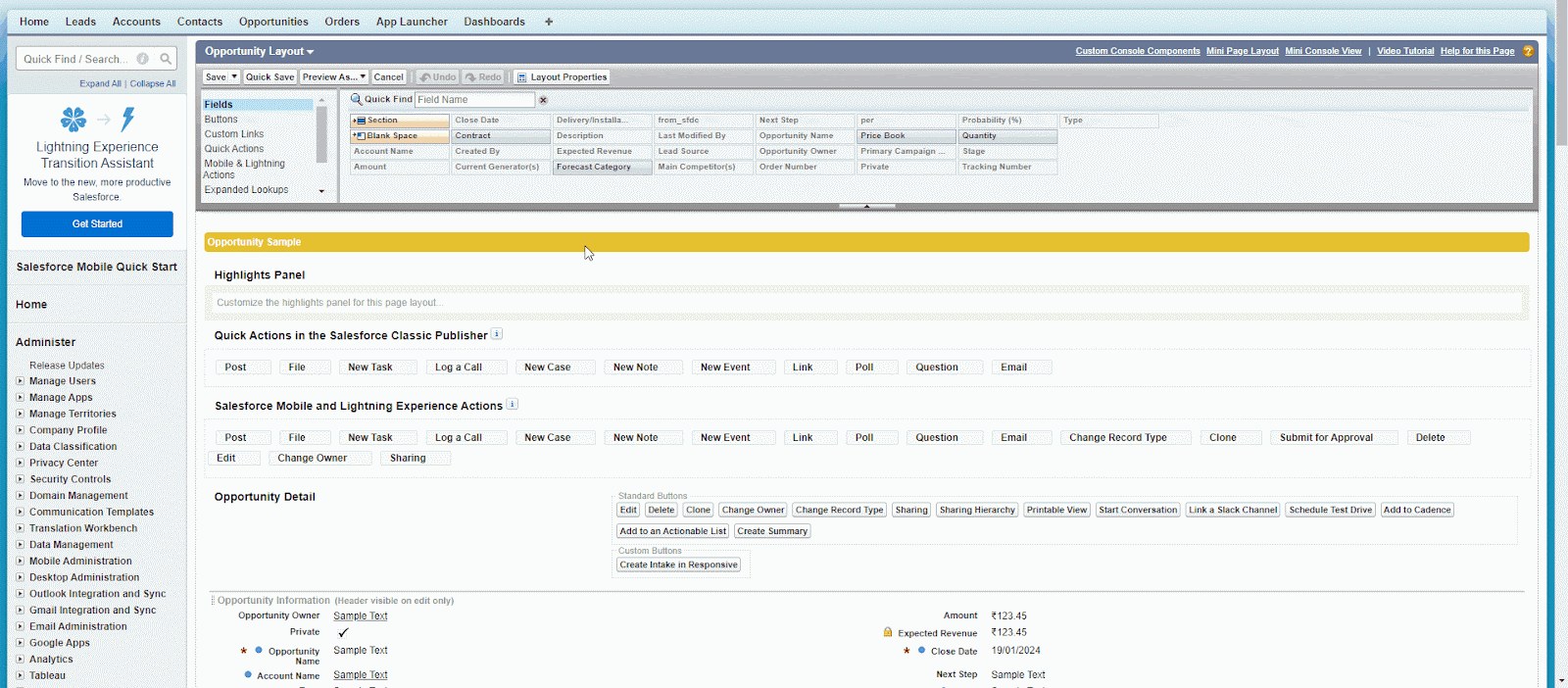Click Opportunity Owner Sample Text link
The image size is (1568, 688).
click(361, 616)
